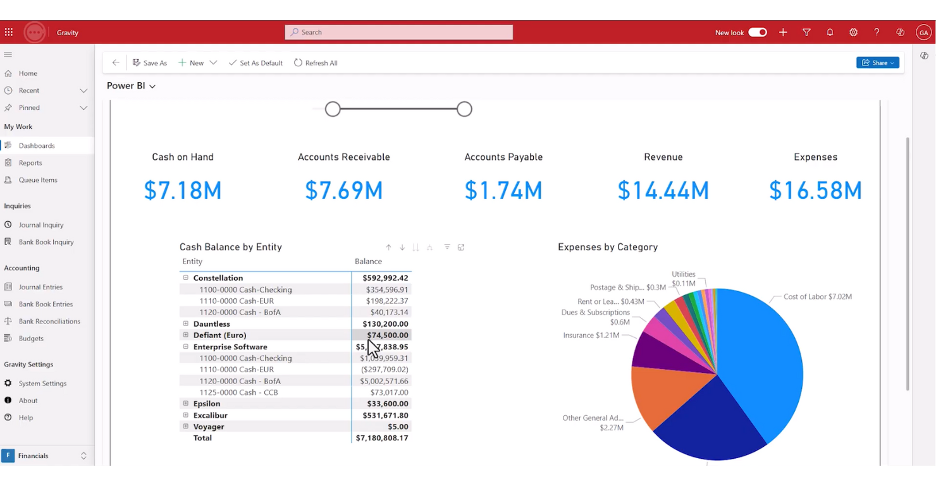The width and height of the screenshot is (936, 486).
Task: Open Journal Entries
Action: coord(41,287)
